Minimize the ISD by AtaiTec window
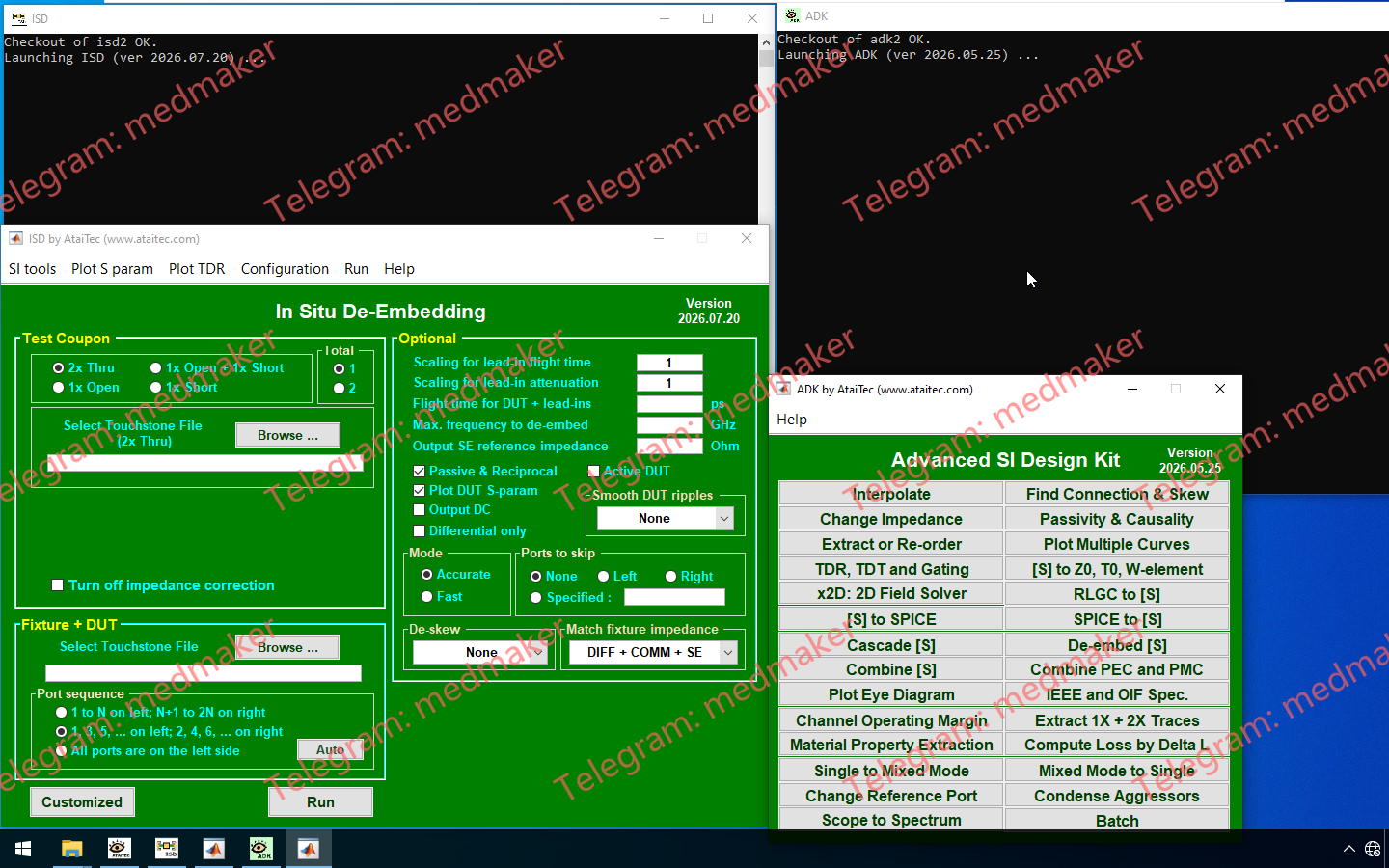This screenshot has width=1389, height=868. [x=659, y=238]
